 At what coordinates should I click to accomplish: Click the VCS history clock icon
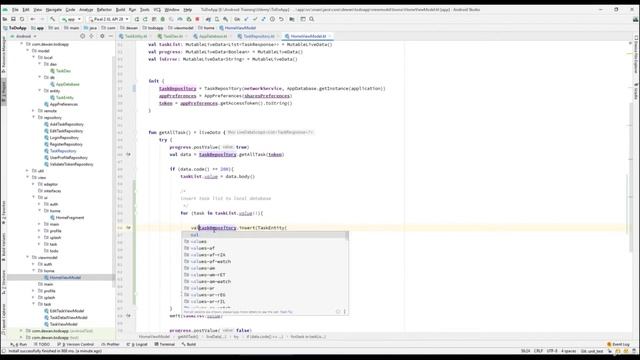272,19
